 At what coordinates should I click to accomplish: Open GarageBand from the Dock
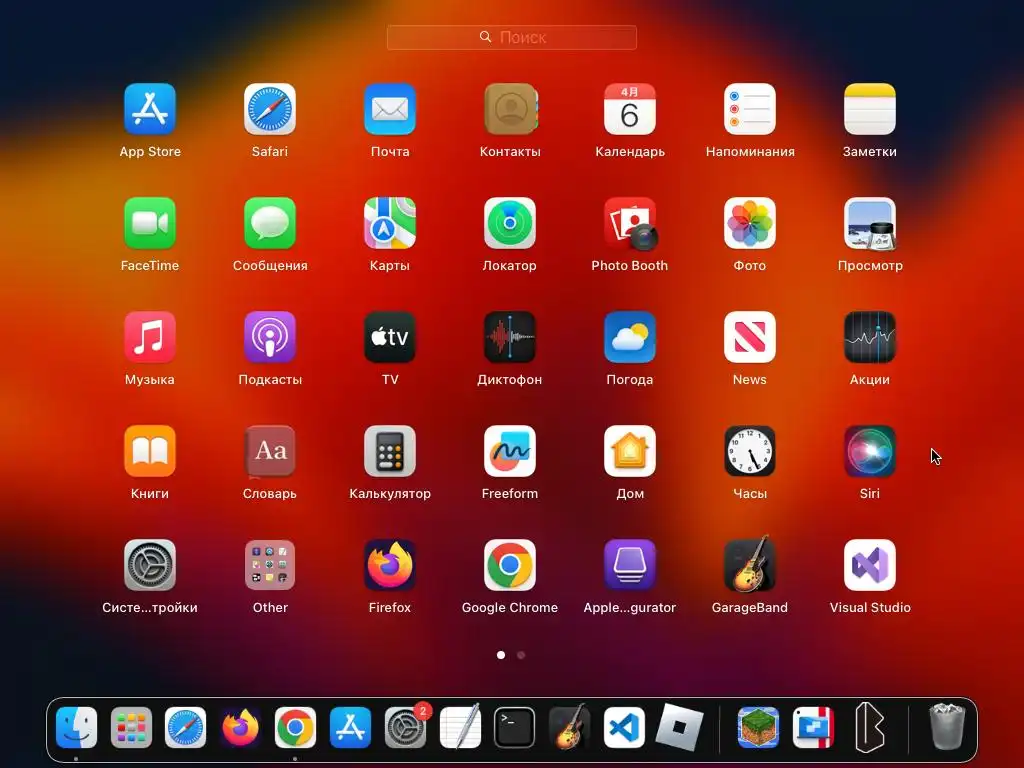[569, 726]
